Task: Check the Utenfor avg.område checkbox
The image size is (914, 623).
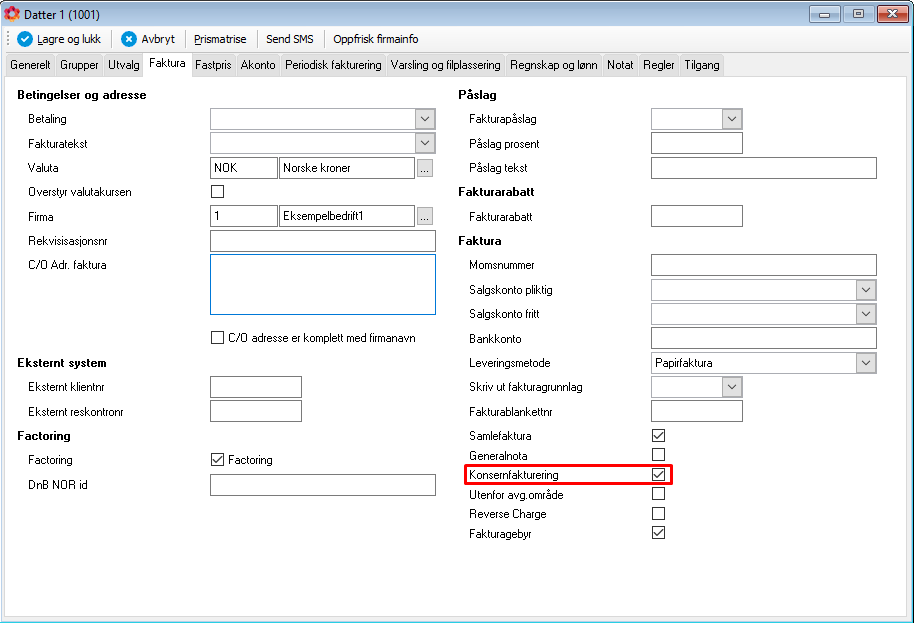Action: [x=659, y=494]
